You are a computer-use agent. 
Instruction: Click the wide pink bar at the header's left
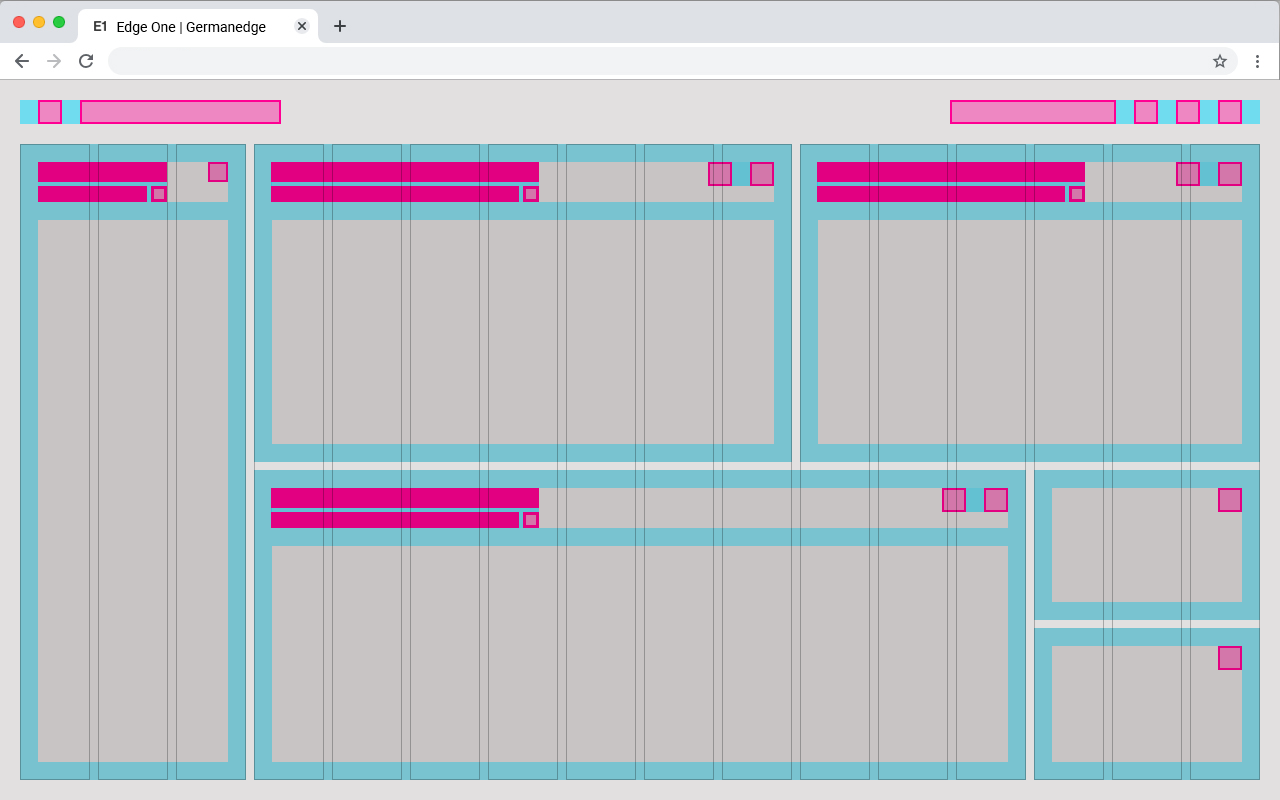[x=180, y=112]
